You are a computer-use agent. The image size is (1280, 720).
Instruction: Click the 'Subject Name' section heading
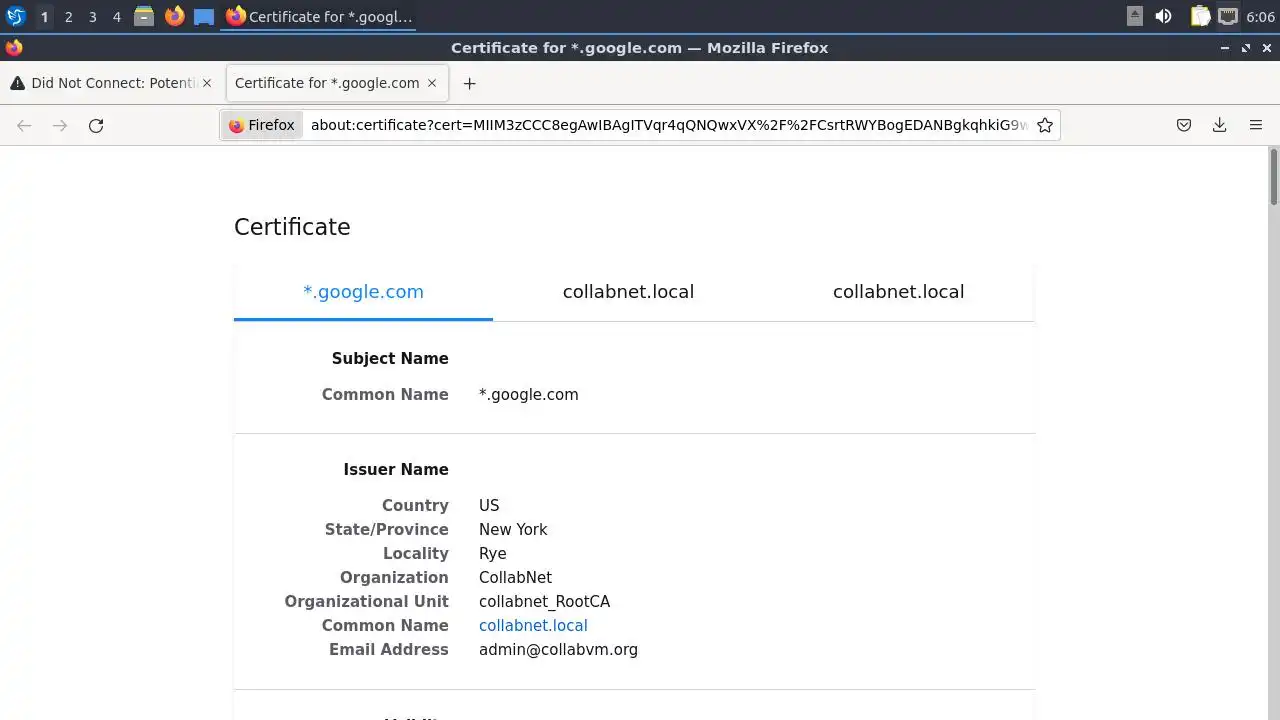(390, 359)
